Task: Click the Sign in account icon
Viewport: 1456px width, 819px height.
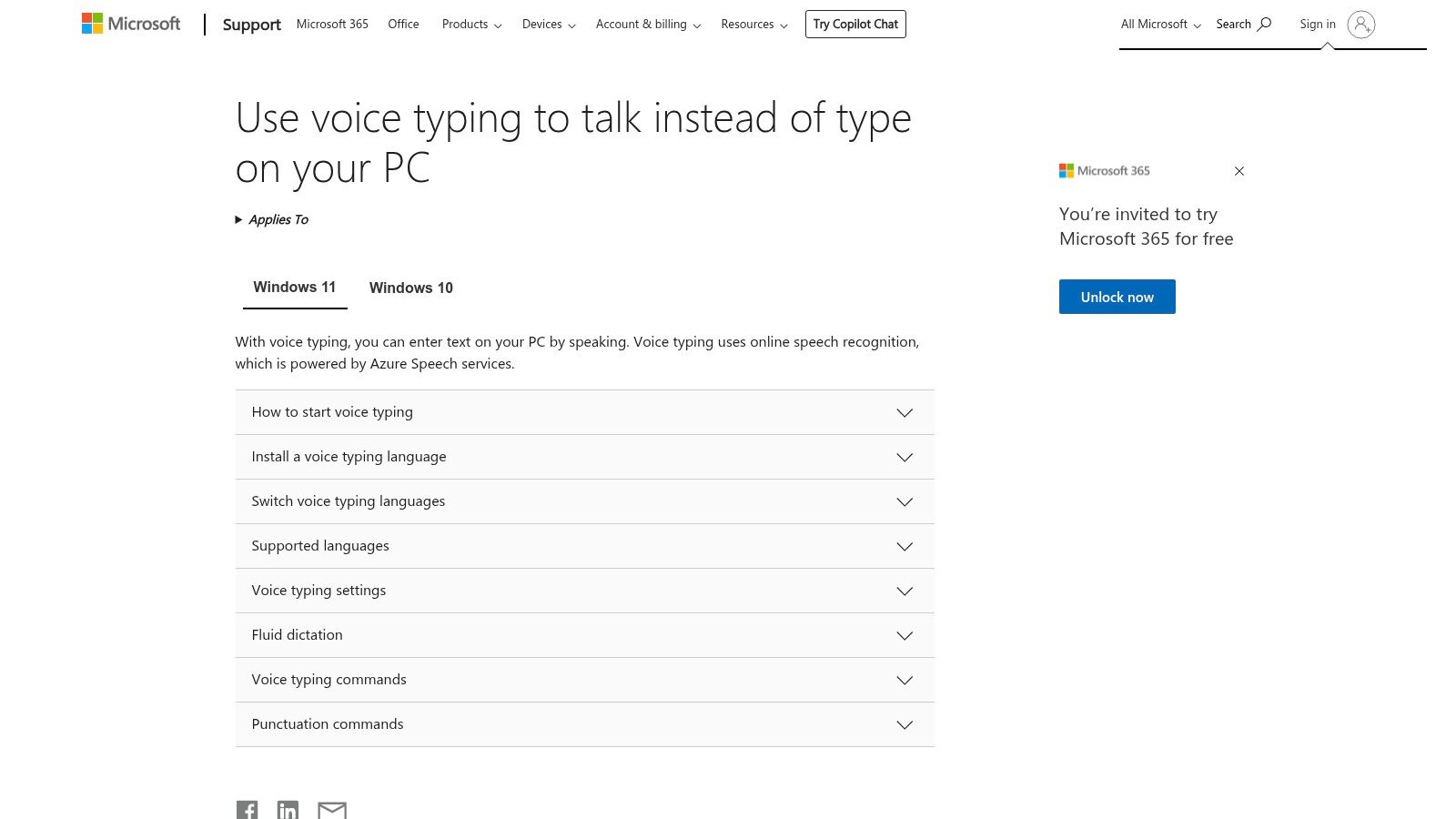Action: [x=1361, y=25]
